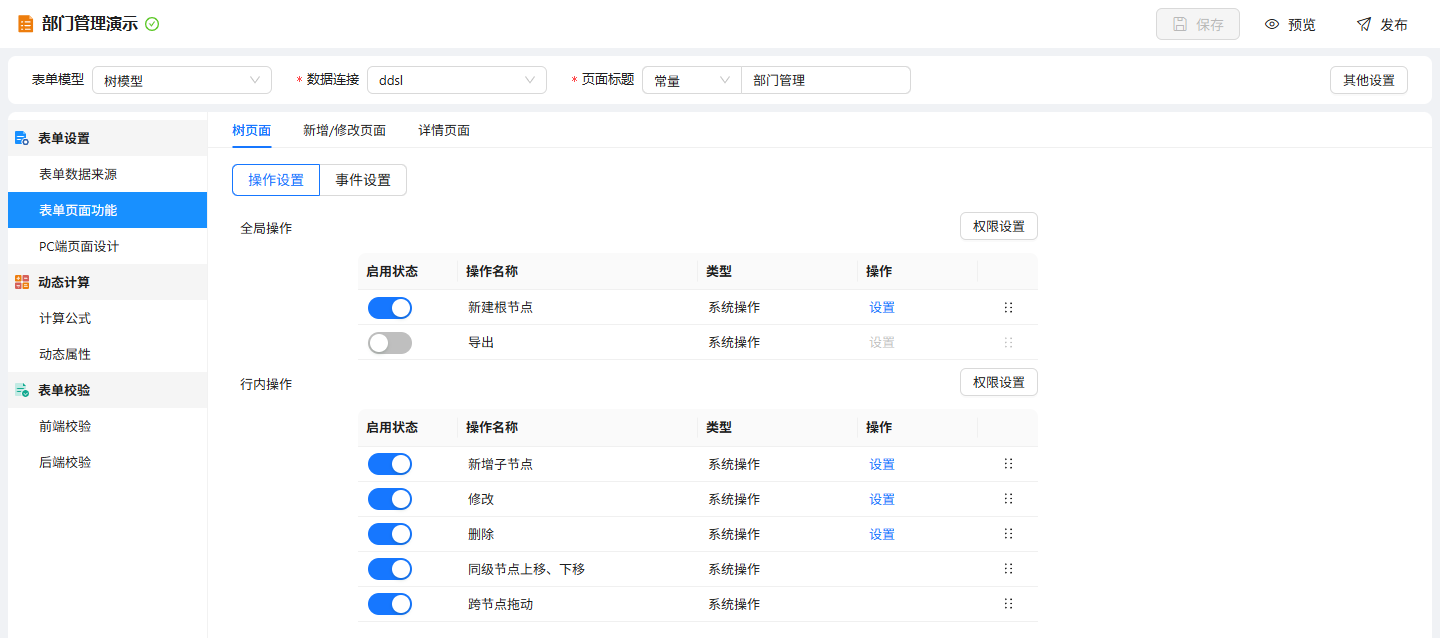
Task: Click the 页面标题 input containing 部门管理
Action: click(826, 80)
